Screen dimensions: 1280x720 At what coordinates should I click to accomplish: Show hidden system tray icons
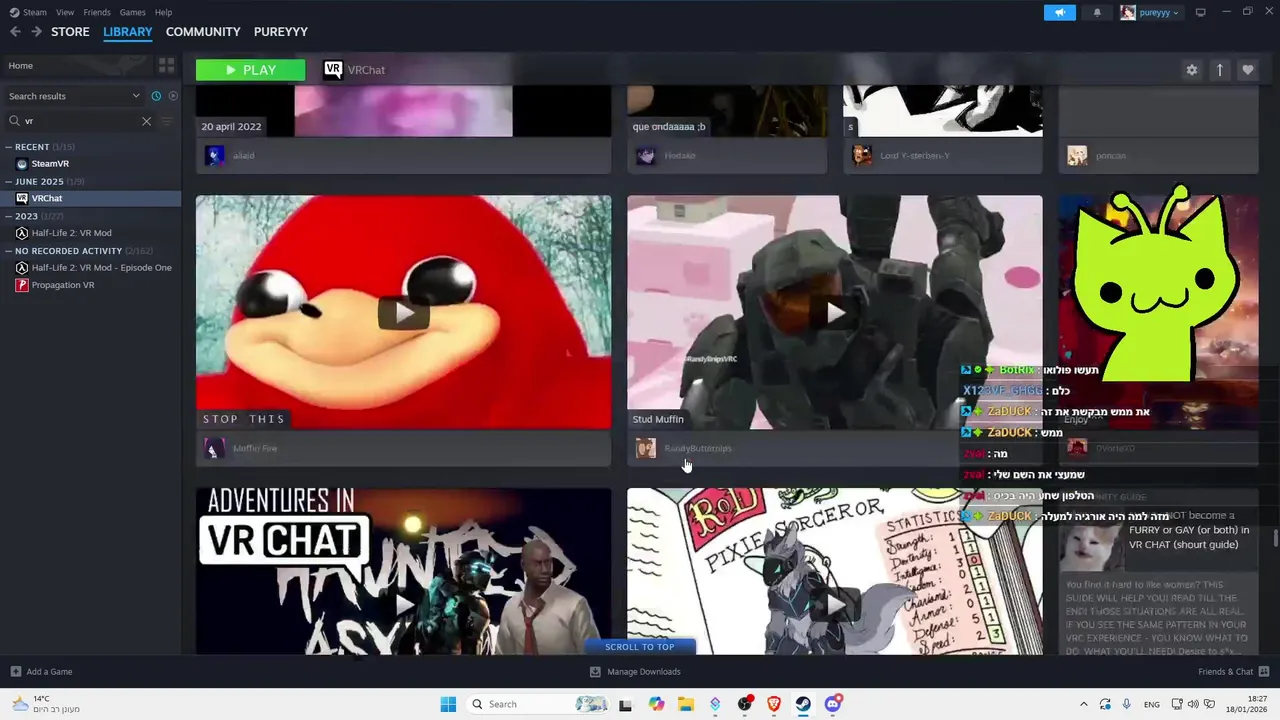1083,704
